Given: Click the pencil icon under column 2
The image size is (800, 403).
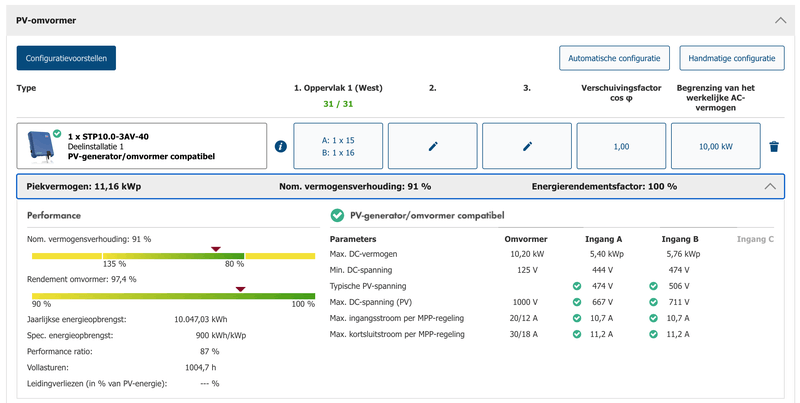Looking at the screenshot, I should pos(433,146).
